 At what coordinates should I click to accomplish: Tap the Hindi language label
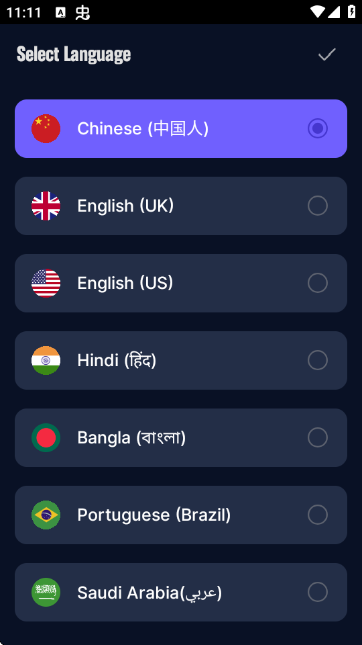(x=117, y=360)
